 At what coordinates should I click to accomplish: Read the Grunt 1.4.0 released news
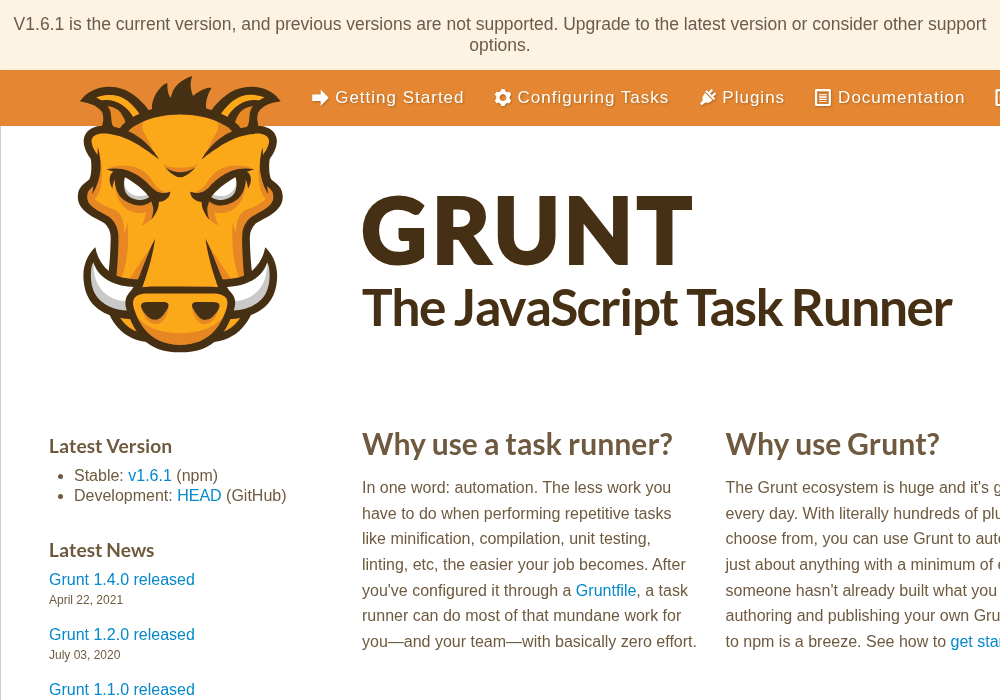[122, 580]
